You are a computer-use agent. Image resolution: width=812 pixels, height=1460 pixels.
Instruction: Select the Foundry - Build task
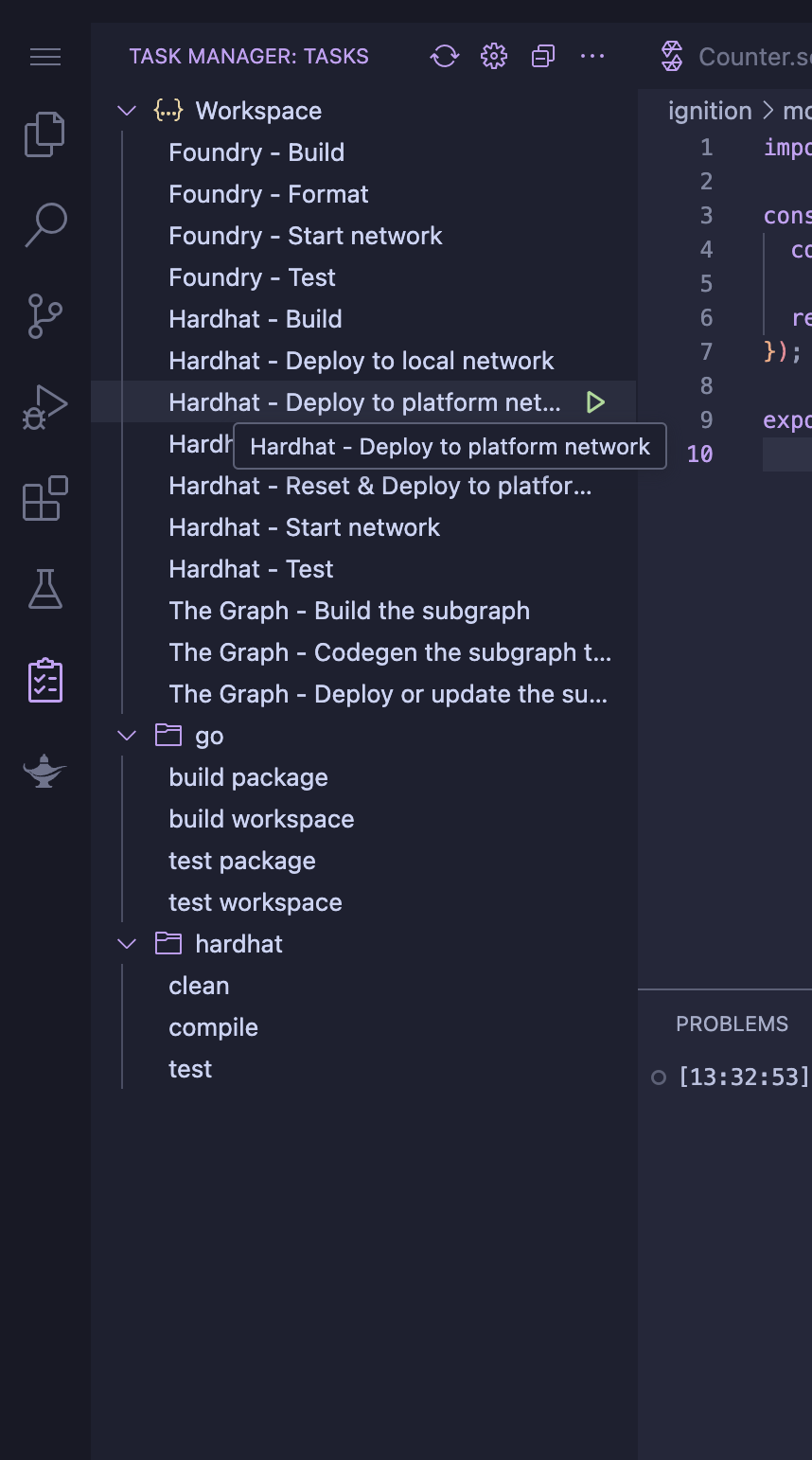pos(256,151)
